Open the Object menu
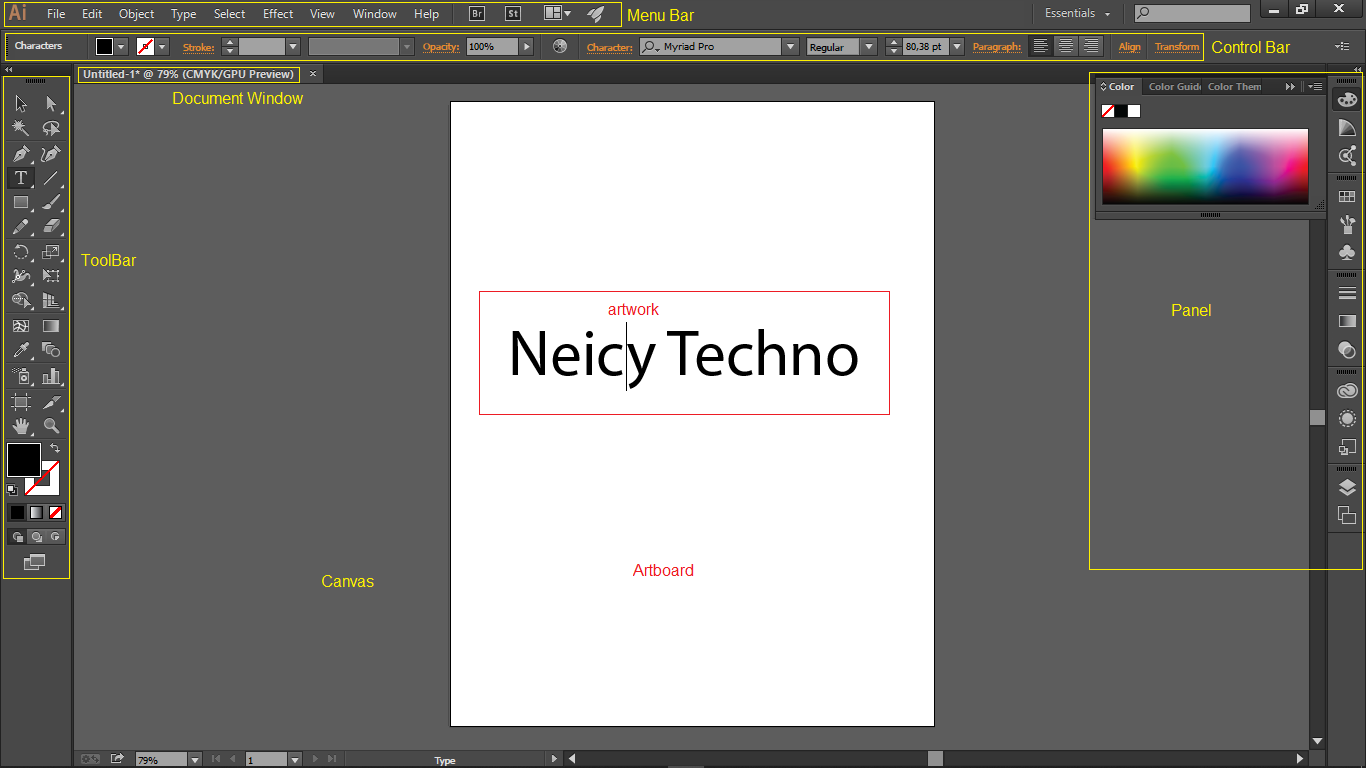This screenshot has width=1366, height=768. tap(136, 14)
